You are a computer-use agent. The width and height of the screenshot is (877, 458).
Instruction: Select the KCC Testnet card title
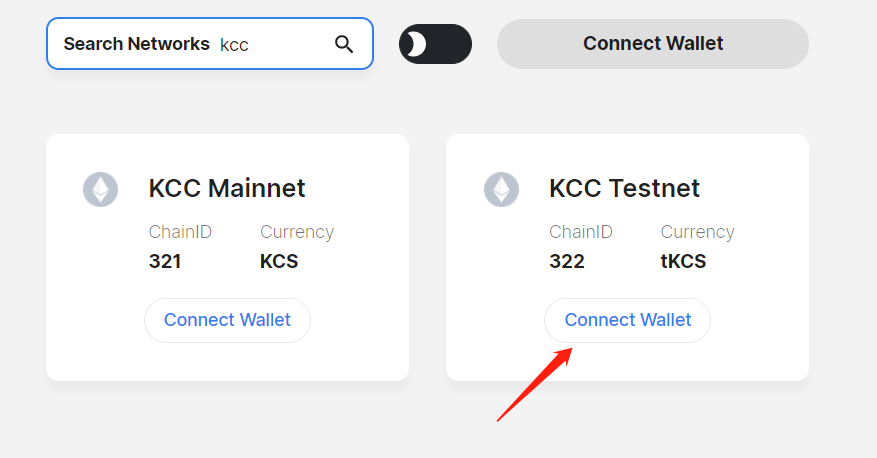click(624, 188)
